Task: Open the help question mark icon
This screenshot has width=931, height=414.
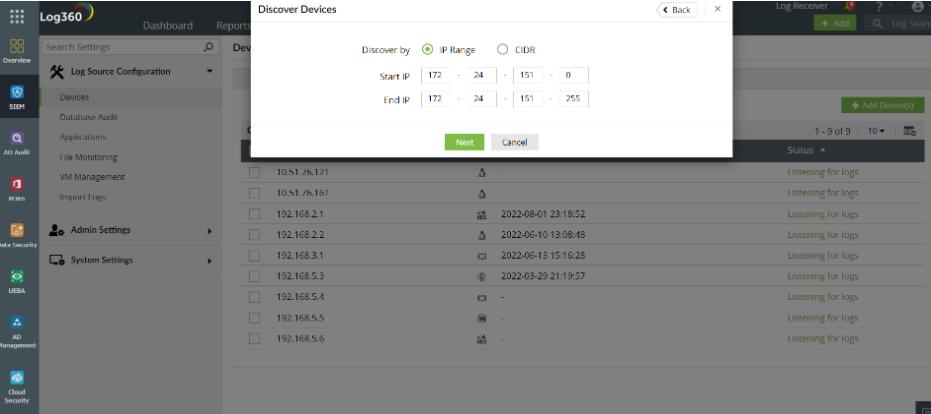Action: pyautogui.click(x=879, y=7)
